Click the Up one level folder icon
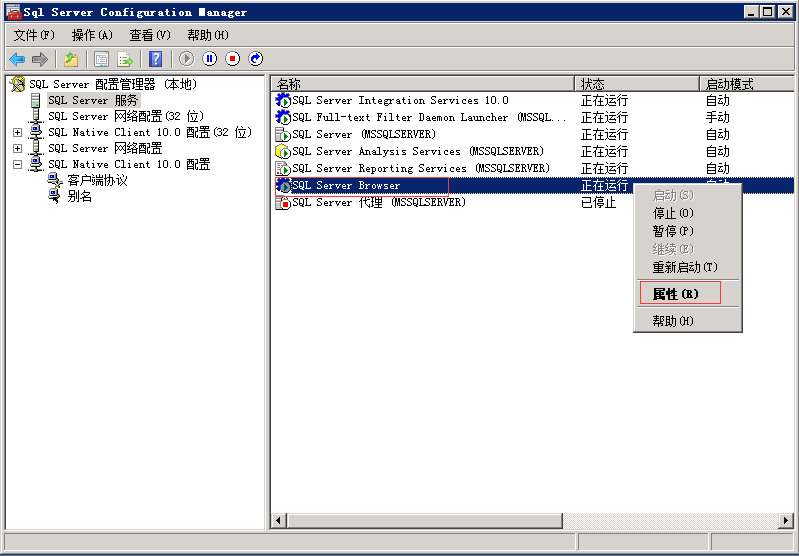 71,59
